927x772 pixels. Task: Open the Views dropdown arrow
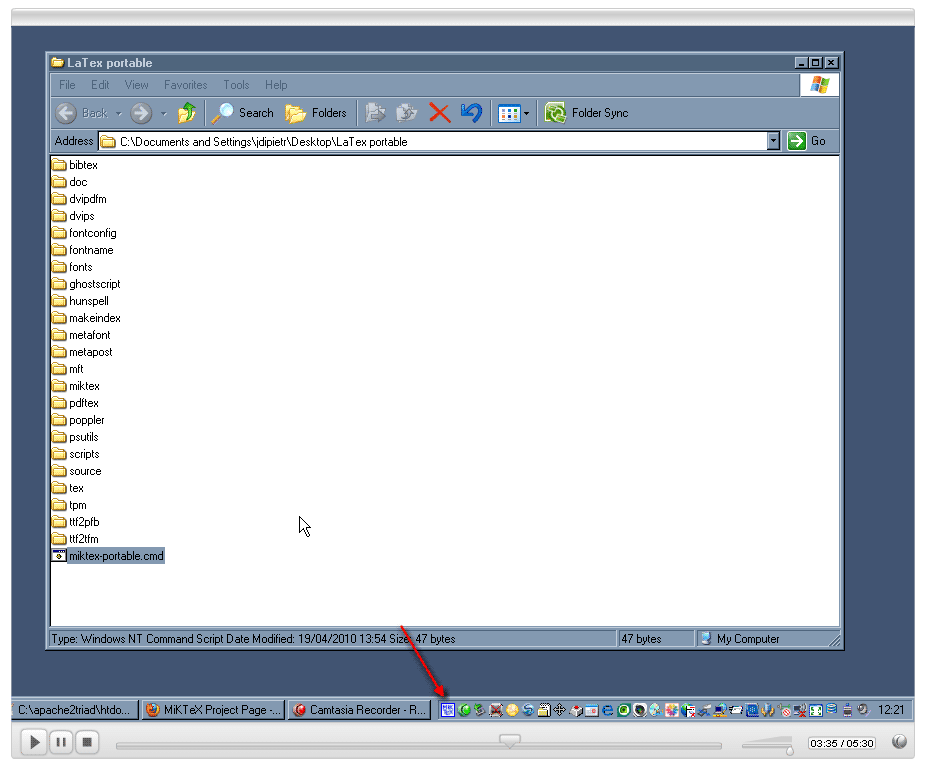tap(526, 113)
